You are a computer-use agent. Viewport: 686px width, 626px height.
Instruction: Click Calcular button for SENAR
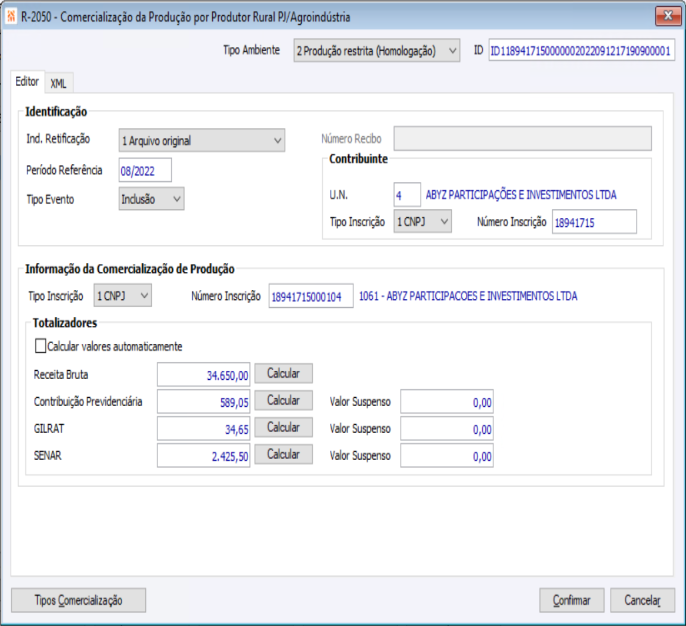(284, 455)
